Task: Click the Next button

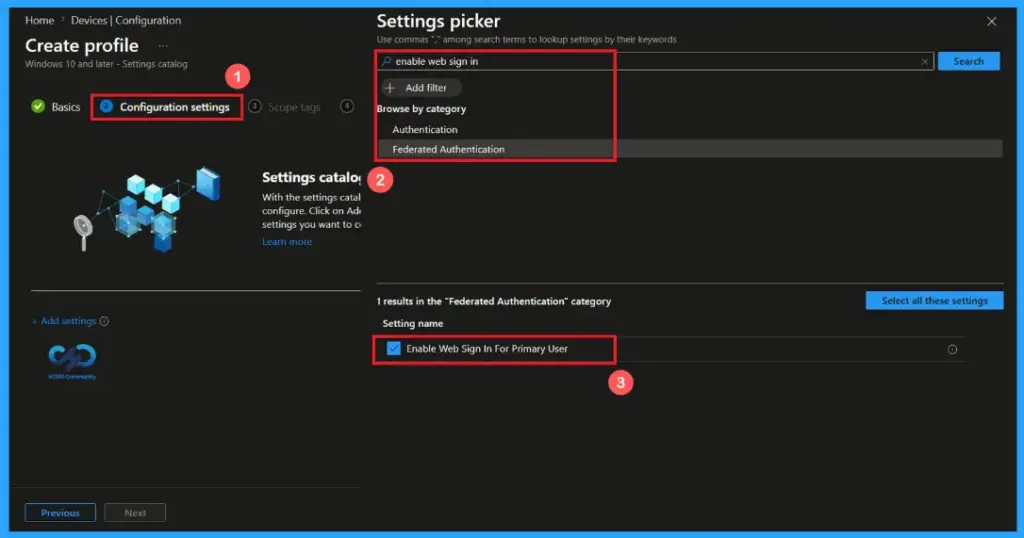Action: pos(135,513)
